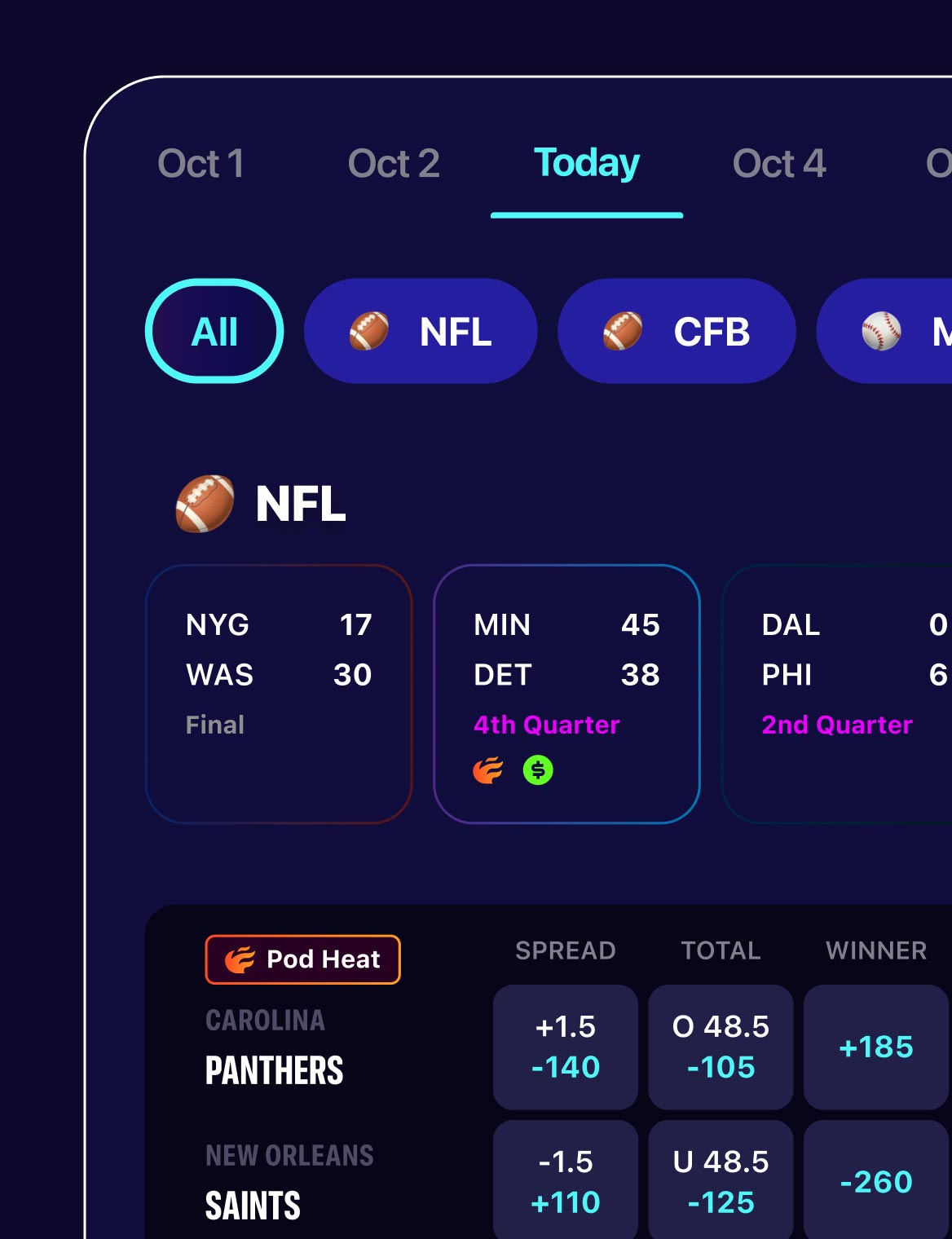
Task: Click the flame icon inside the Pod Heat badge
Action: point(237,959)
